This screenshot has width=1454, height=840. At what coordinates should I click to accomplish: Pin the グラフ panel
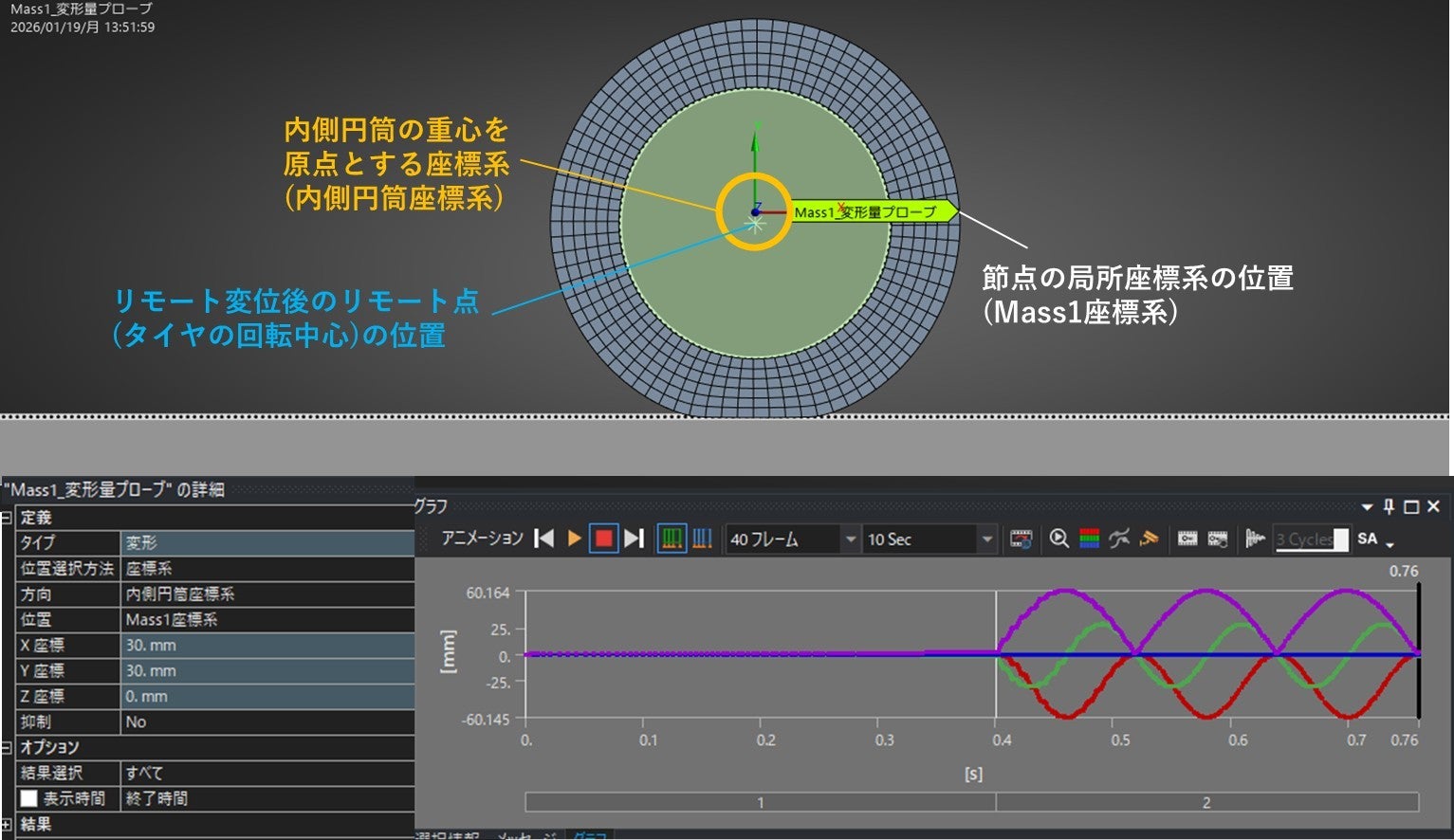pos(1389,507)
